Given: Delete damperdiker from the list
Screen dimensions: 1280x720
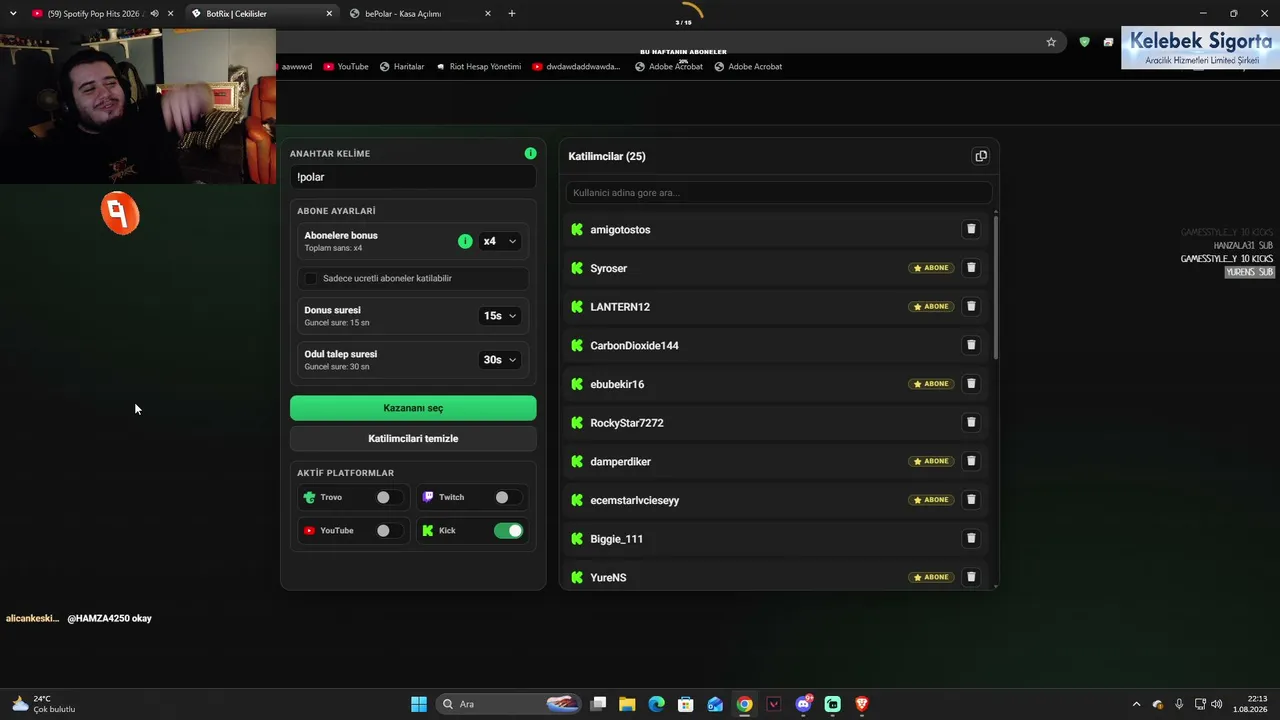Looking at the screenshot, I should pyautogui.click(x=970, y=461).
